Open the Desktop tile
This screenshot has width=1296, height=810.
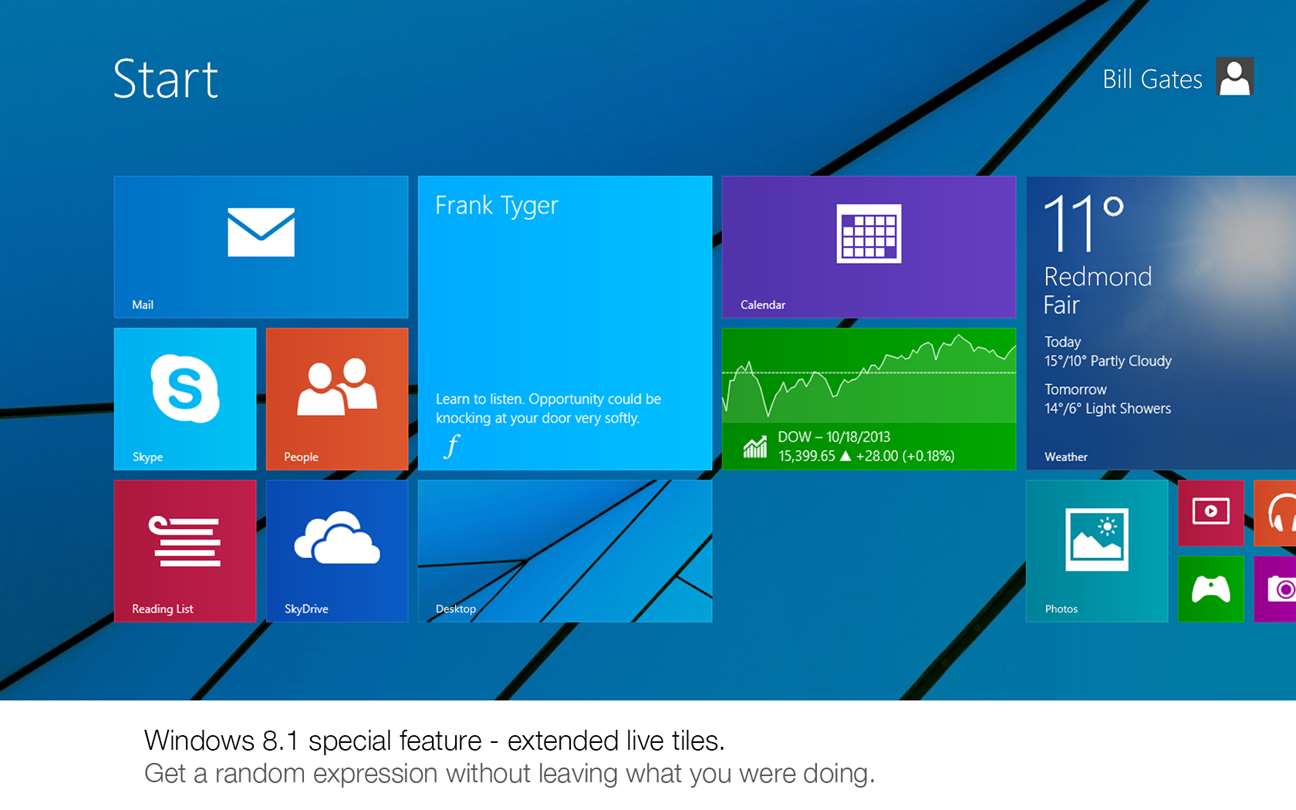pos(565,551)
